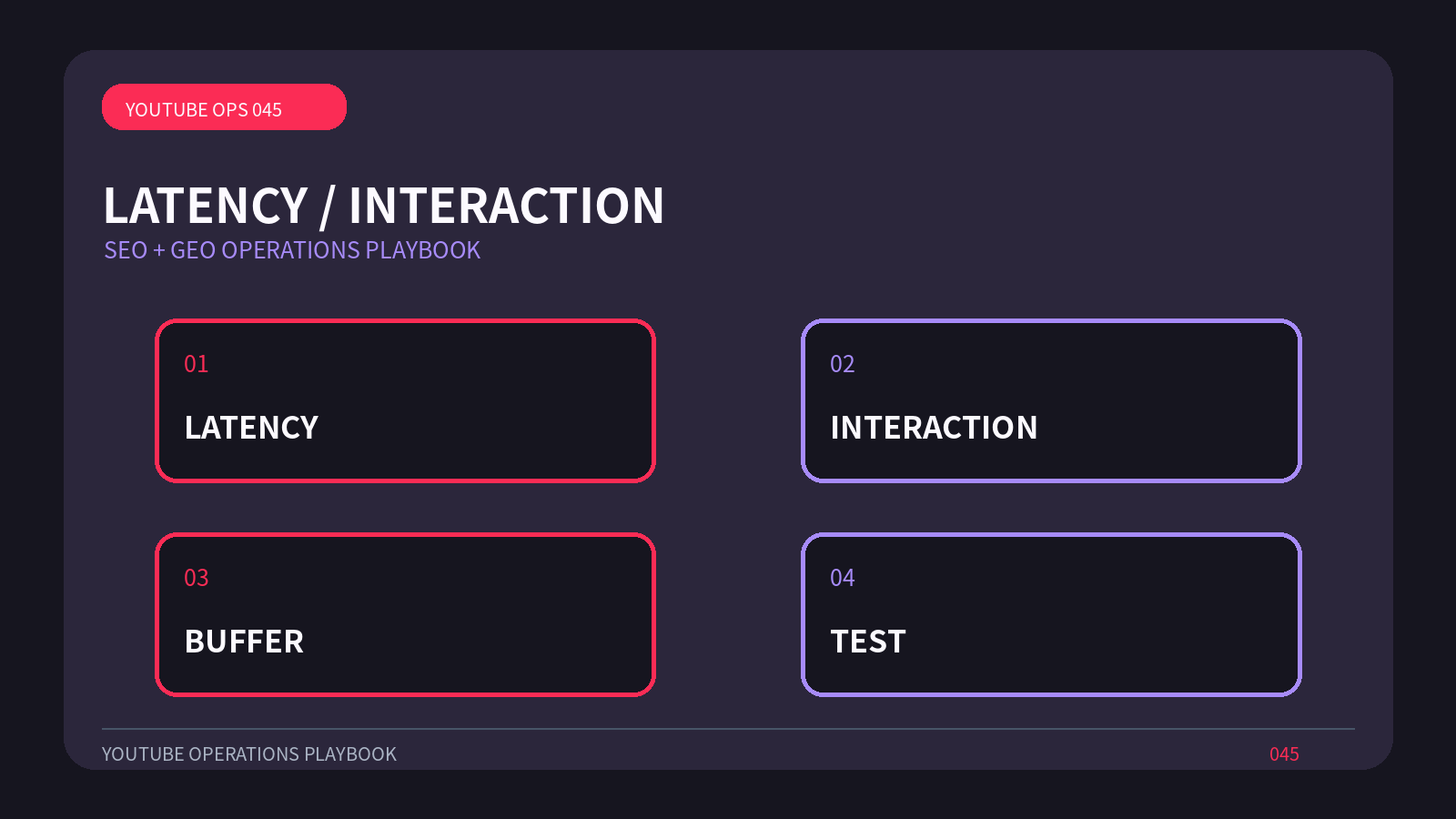Image resolution: width=1456 pixels, height=819 pixels.
Task: Click the footer divider line
Action: coord(728,729)
